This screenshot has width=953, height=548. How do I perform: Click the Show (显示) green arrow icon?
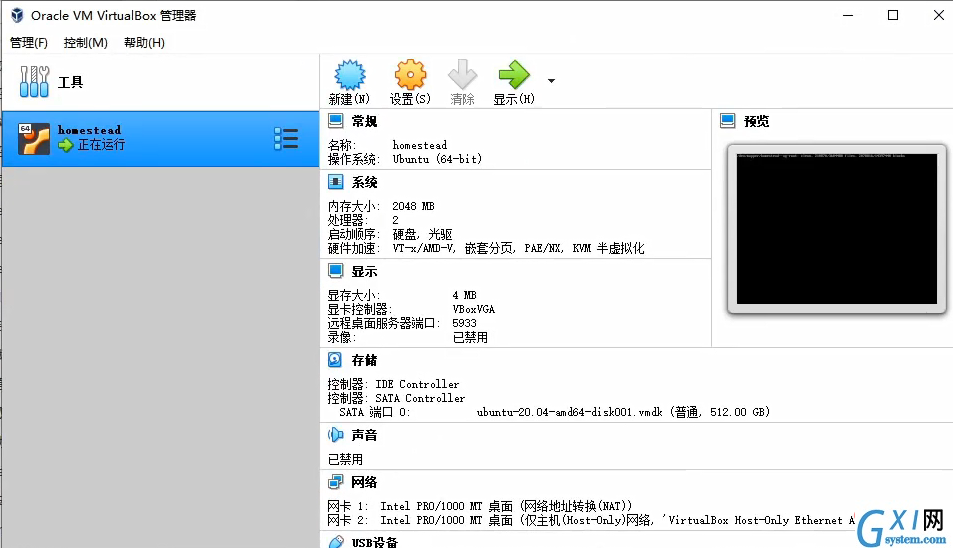click(514, 75)
